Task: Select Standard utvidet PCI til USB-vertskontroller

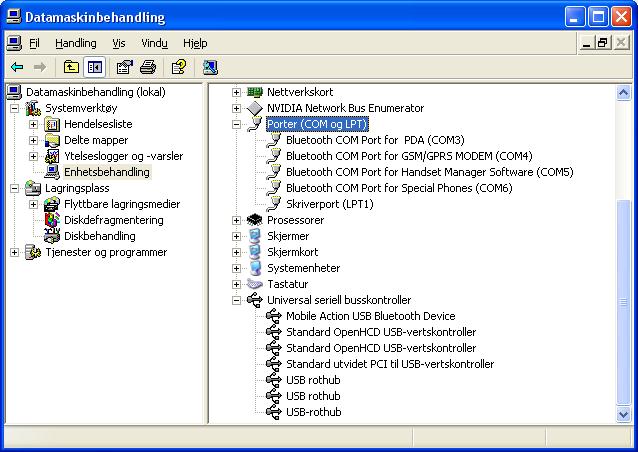Action: click(390, 364)
